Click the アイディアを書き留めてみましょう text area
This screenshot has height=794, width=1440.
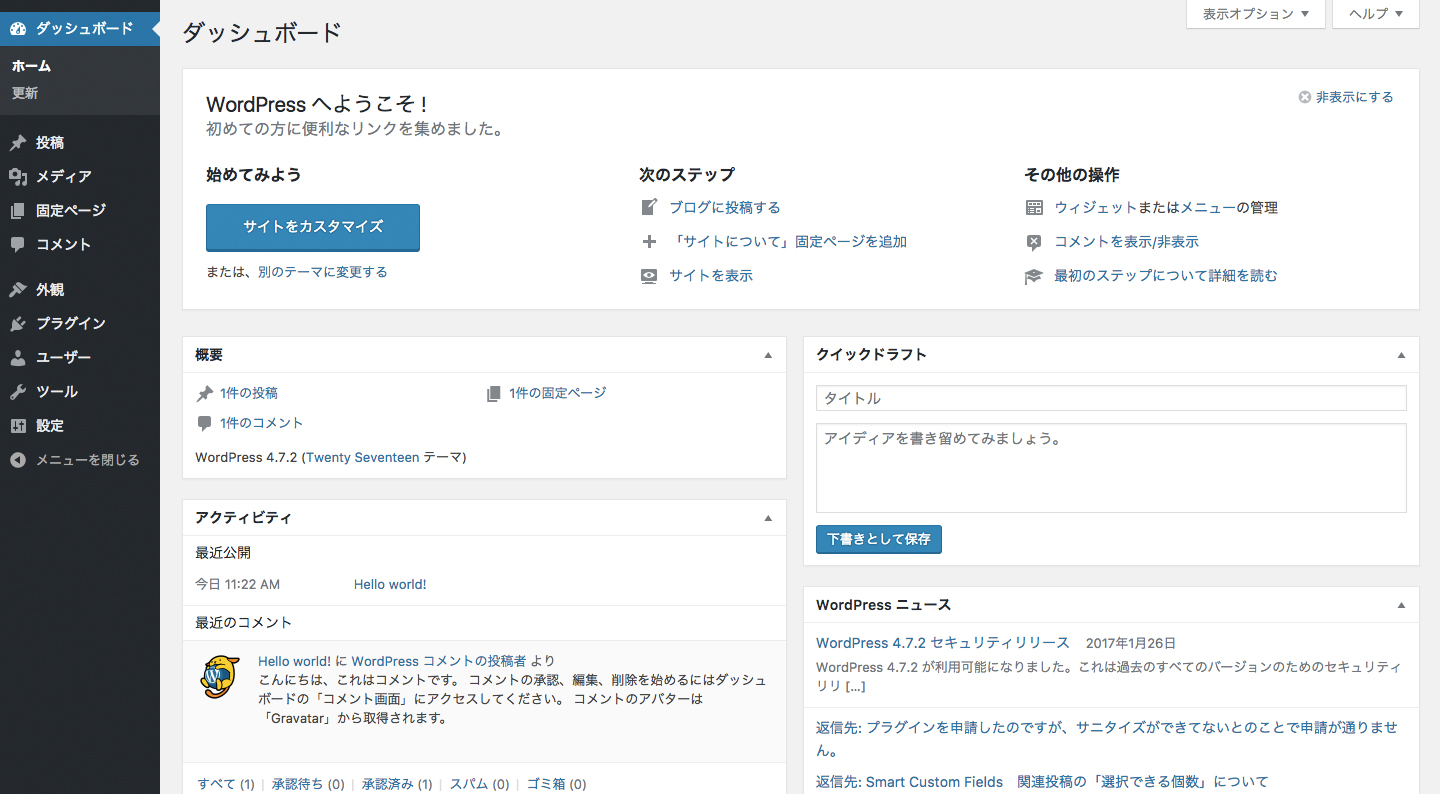coord(1111,468)
